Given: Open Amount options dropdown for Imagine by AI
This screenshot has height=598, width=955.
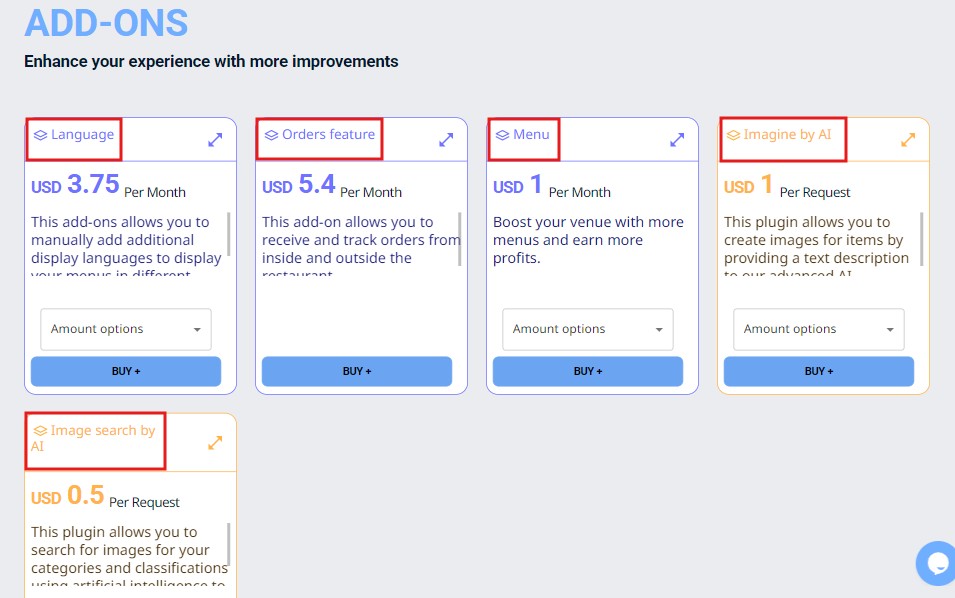Looking at the screenshot, I should 819,329.
